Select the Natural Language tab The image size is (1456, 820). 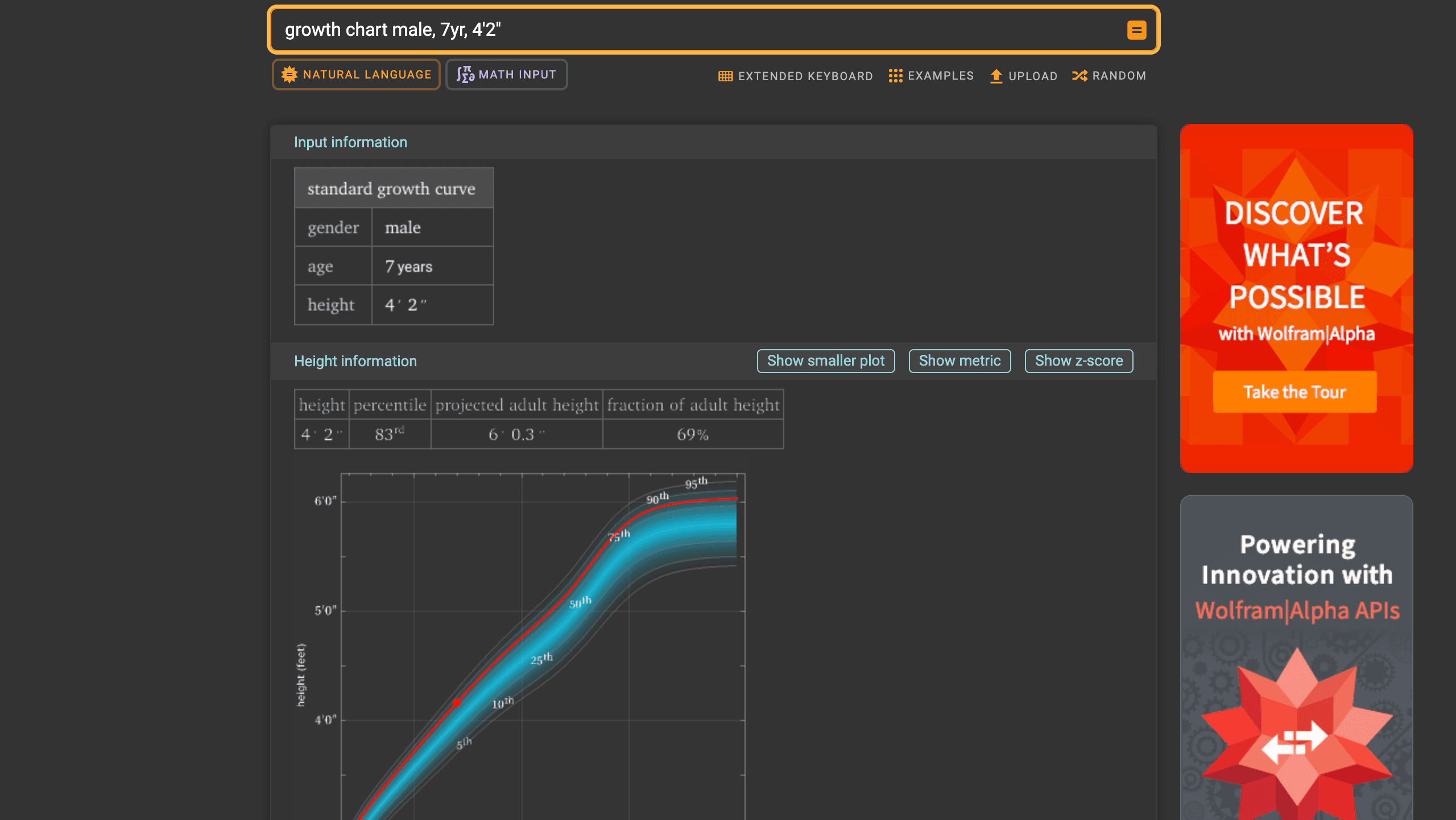(356, 74)
